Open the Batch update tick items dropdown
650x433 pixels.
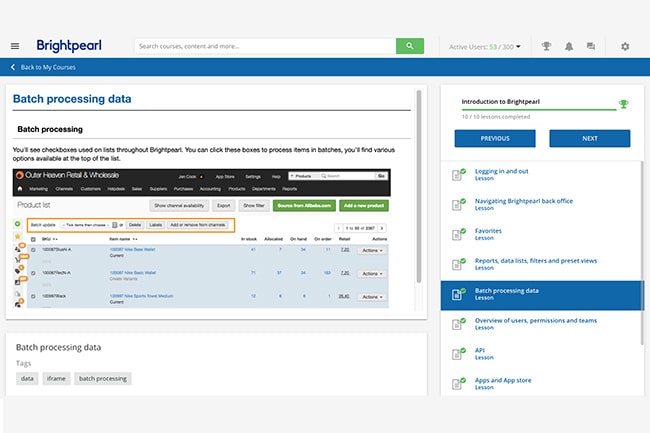pos(89,225)
